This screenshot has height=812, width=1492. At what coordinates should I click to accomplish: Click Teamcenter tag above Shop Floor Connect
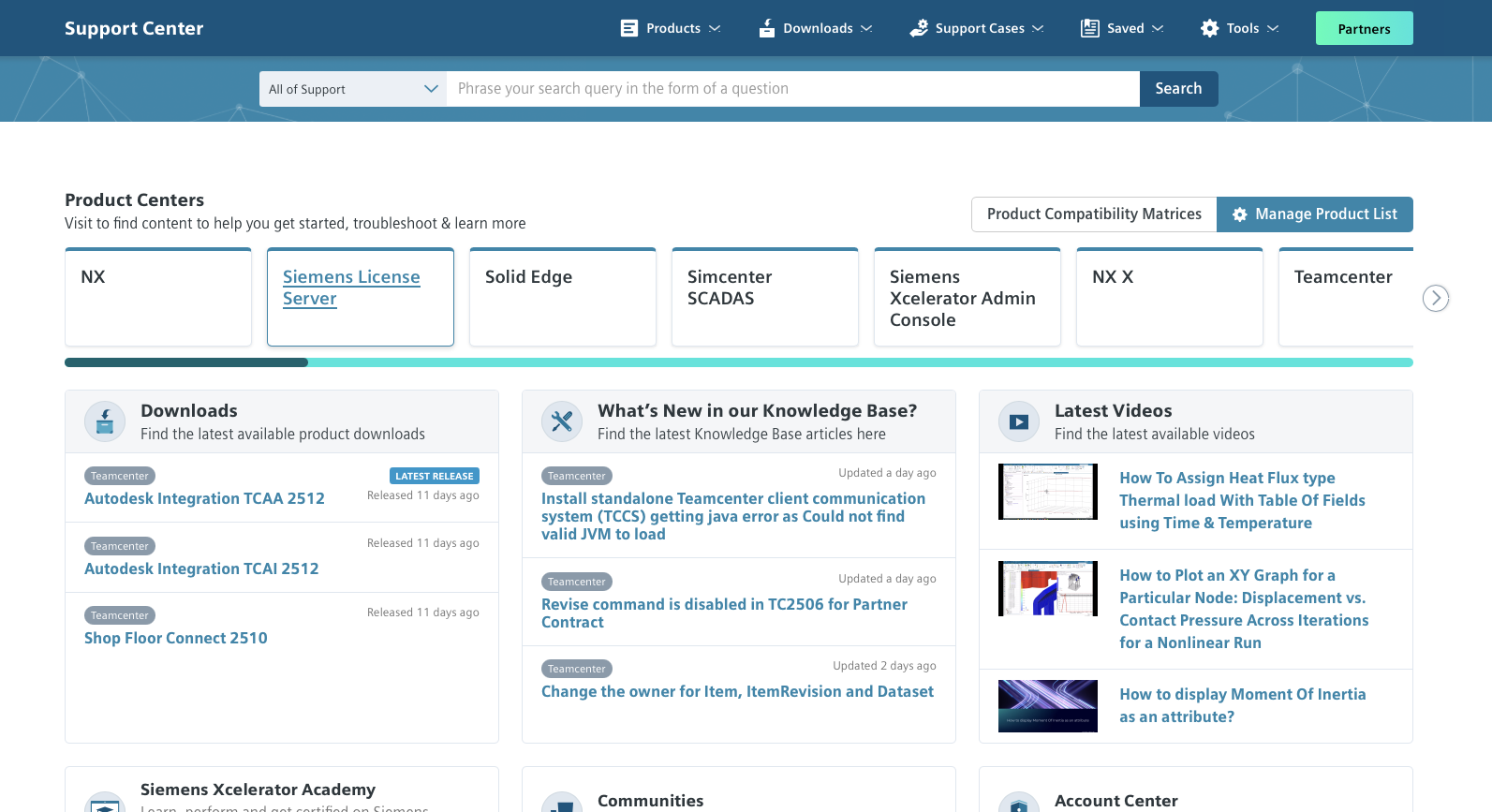120,616
